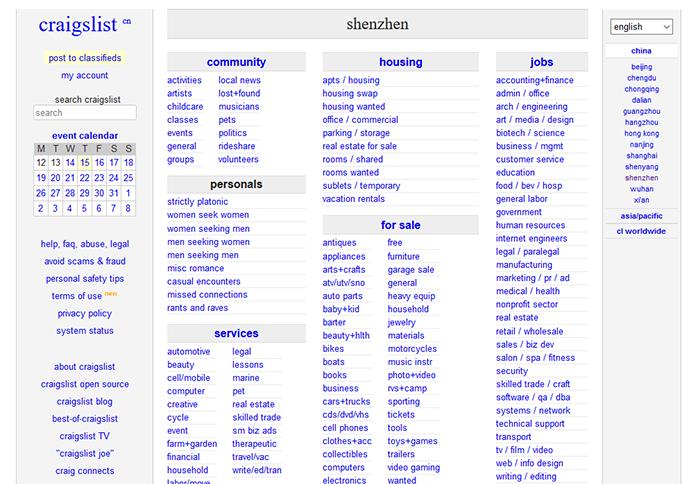Open automotive services
Viewport: 700px width, 484px height.
coord(188,351)
